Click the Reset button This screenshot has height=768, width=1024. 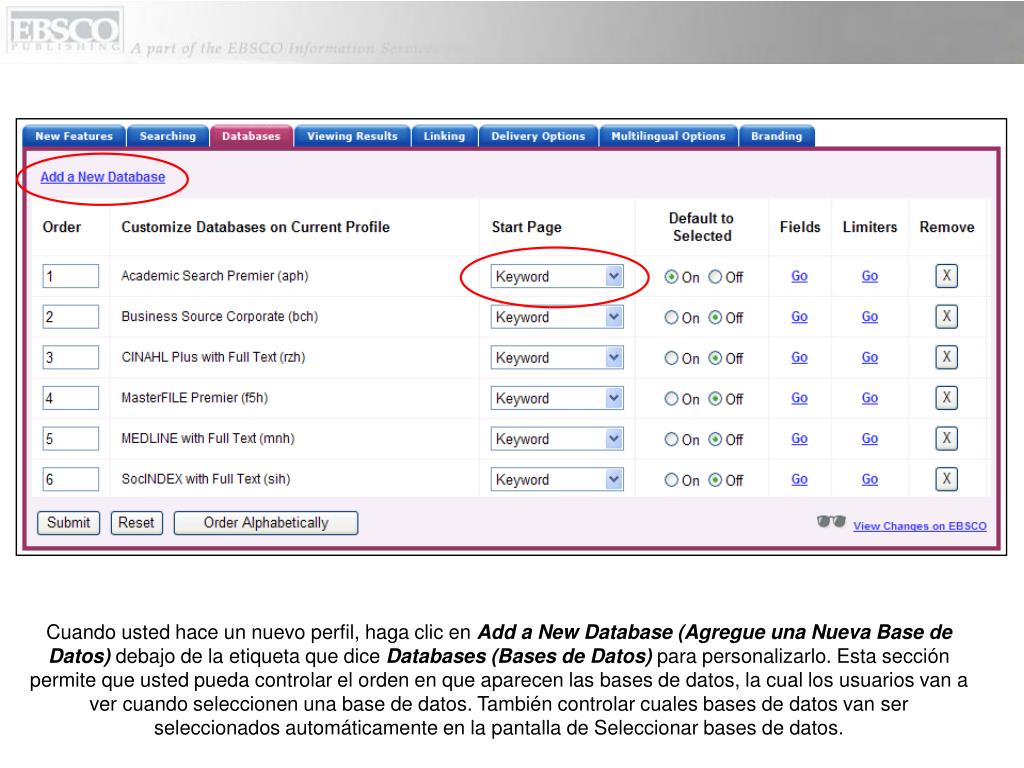136,523
